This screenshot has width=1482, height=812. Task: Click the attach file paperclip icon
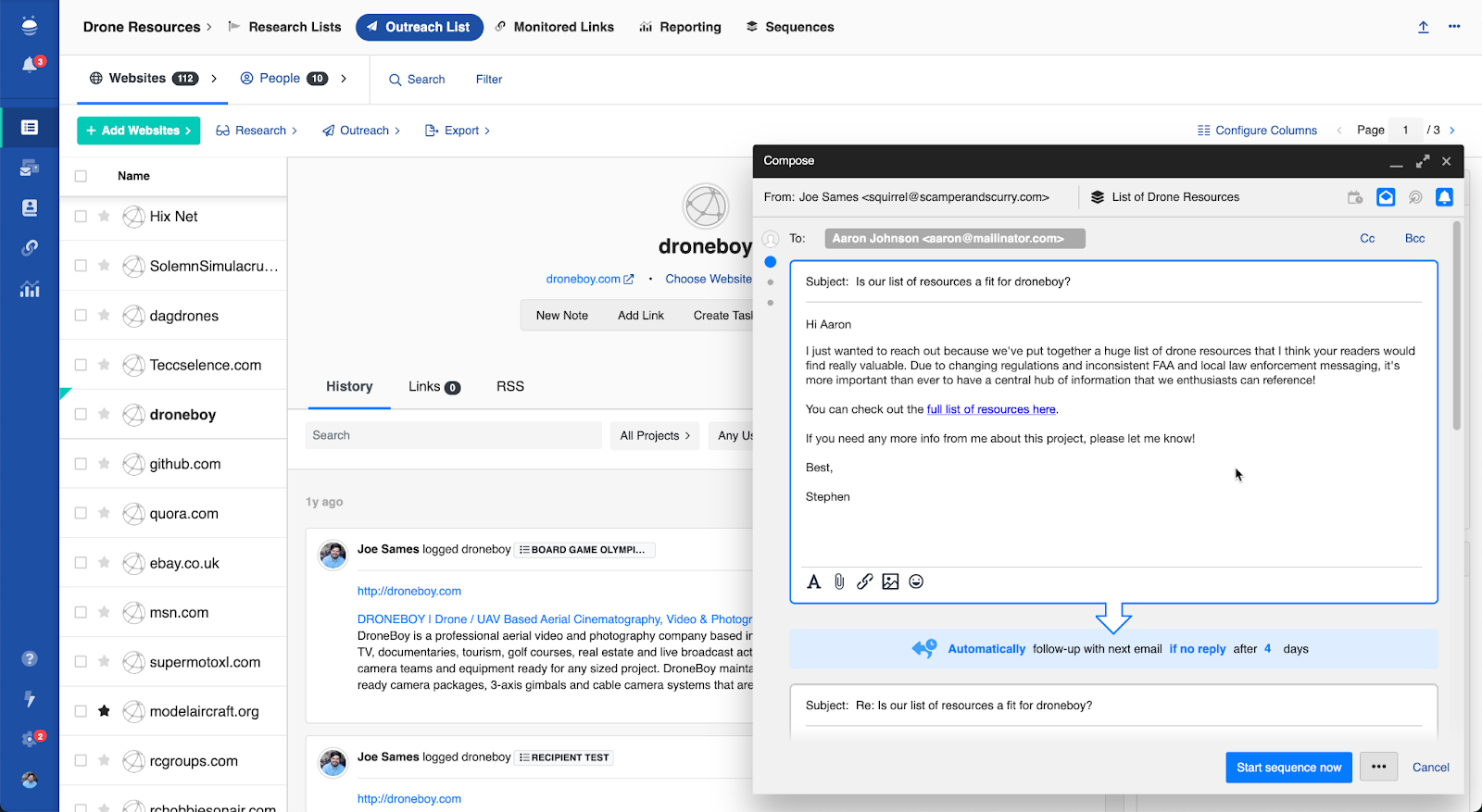[839, 581]
